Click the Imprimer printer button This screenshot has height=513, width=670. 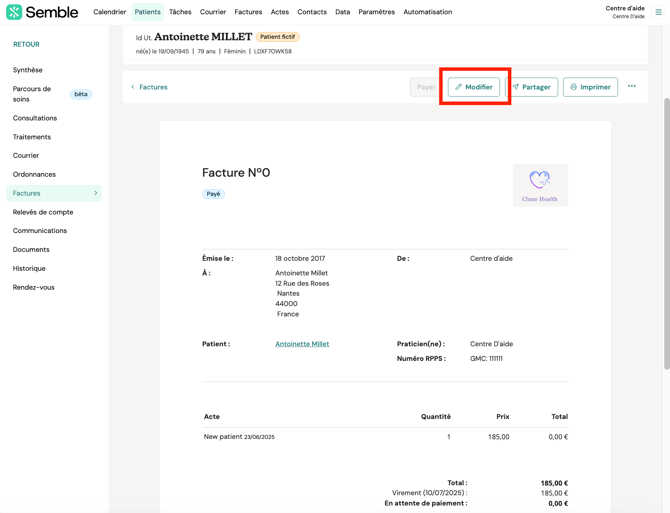click(x=590, y=87)
